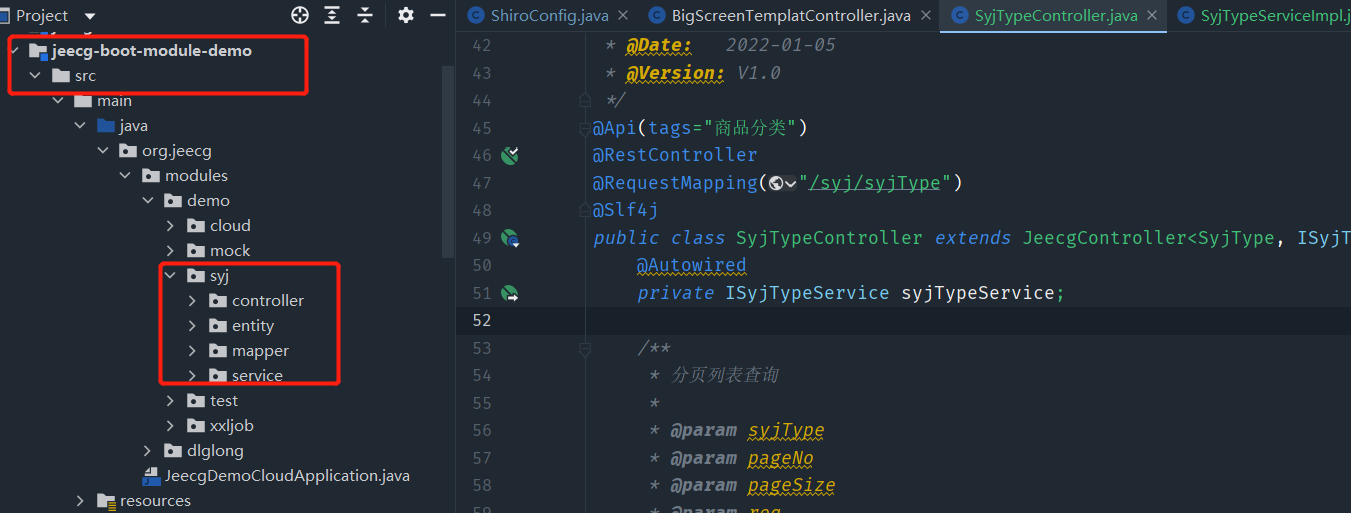Open Project panel gear options
The image size is (1351, 513).
pos(405,15)
